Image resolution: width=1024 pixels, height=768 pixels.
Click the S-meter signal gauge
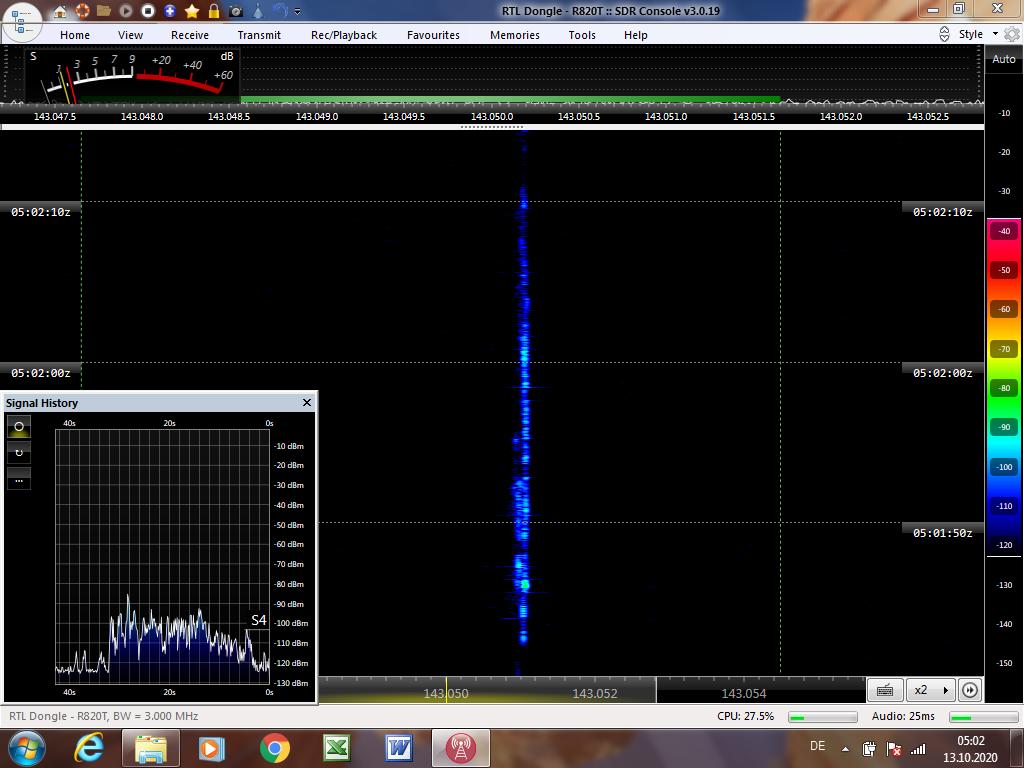tap(133, 74)
